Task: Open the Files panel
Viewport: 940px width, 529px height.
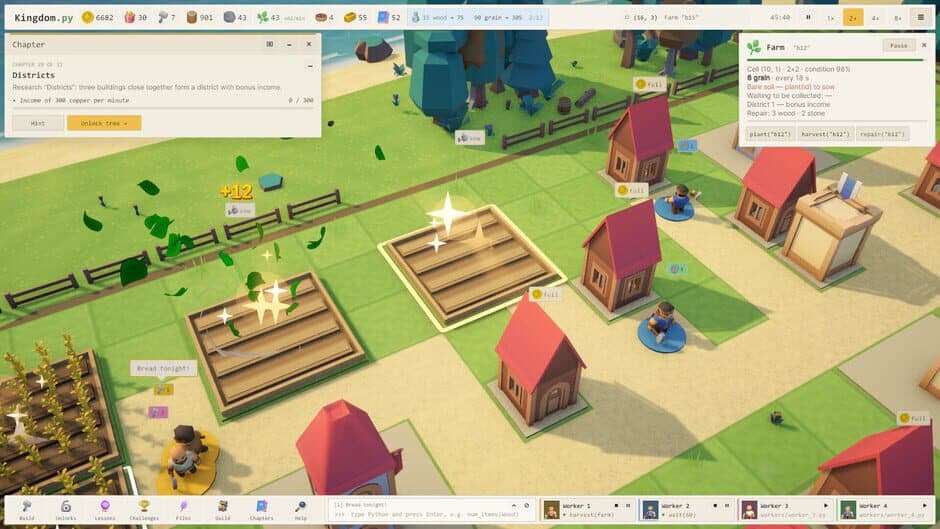Action: [x=183, y=509]
